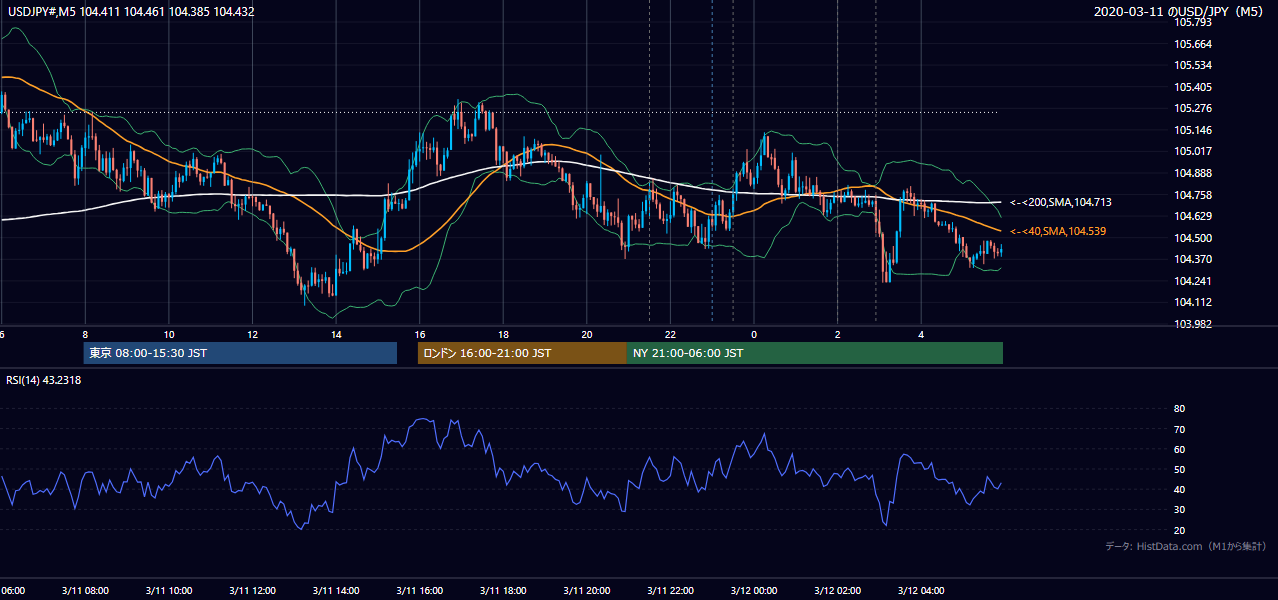Click price axis label 105.664
1278x600 pixels.
(1193, 44)
